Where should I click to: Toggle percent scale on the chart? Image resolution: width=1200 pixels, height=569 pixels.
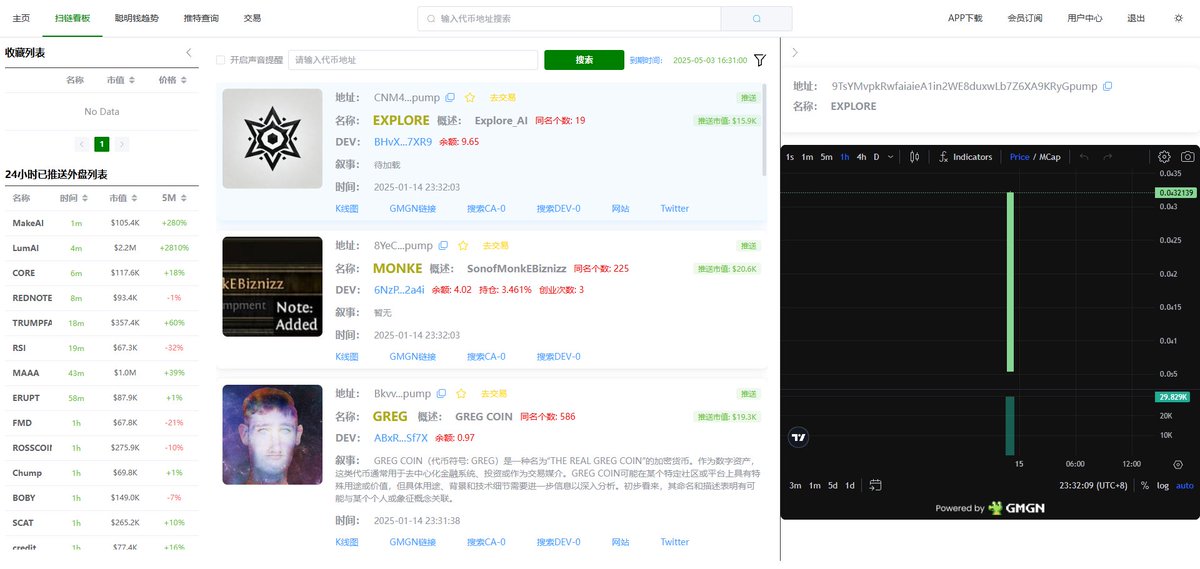[x=1145, y=485]
